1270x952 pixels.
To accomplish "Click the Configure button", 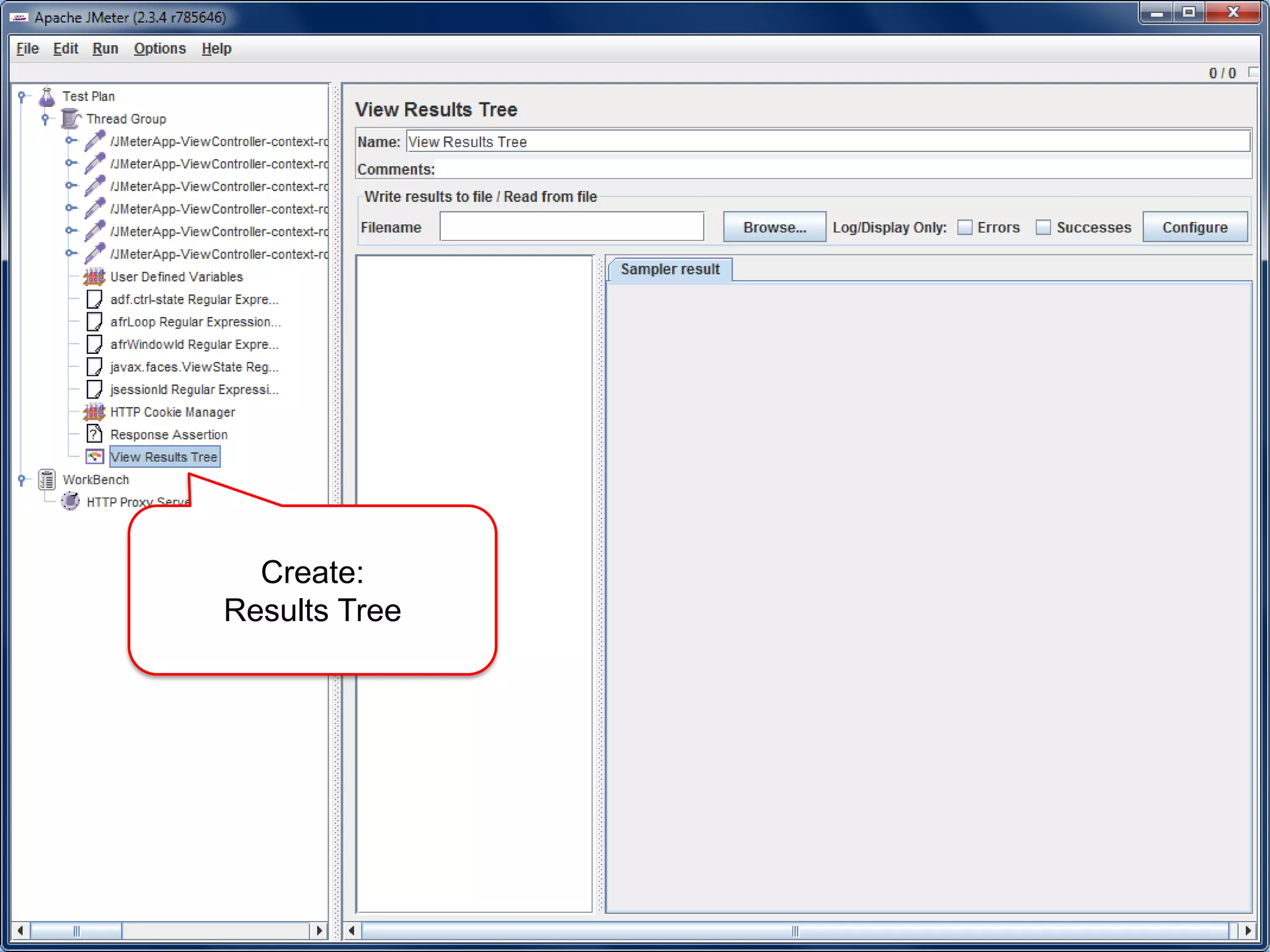I will pyautogui.click(x=1194, y=227).
